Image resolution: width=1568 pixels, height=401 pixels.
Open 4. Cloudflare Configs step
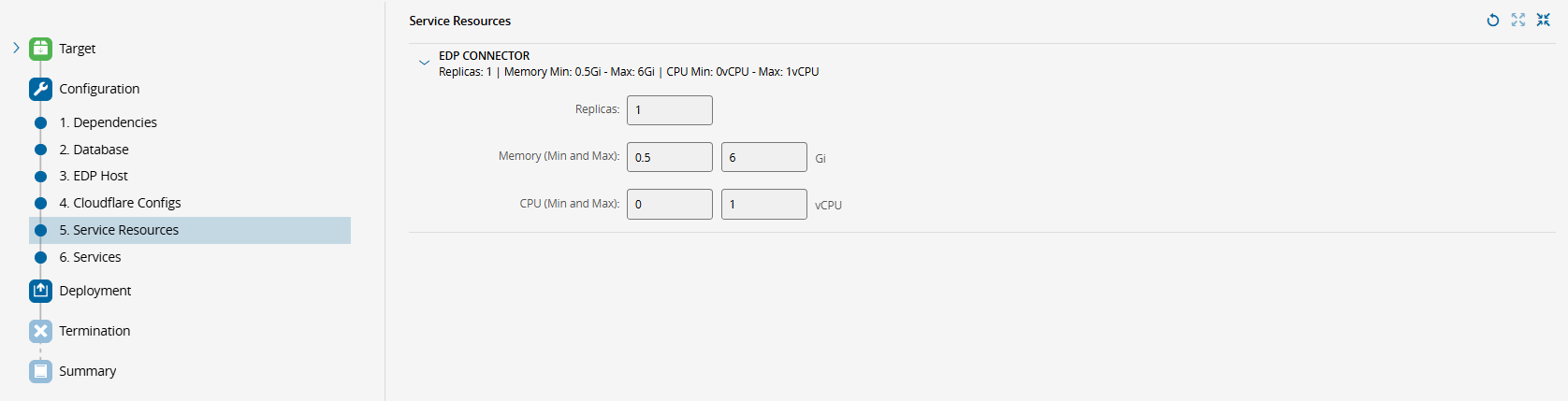click(120, 203)
